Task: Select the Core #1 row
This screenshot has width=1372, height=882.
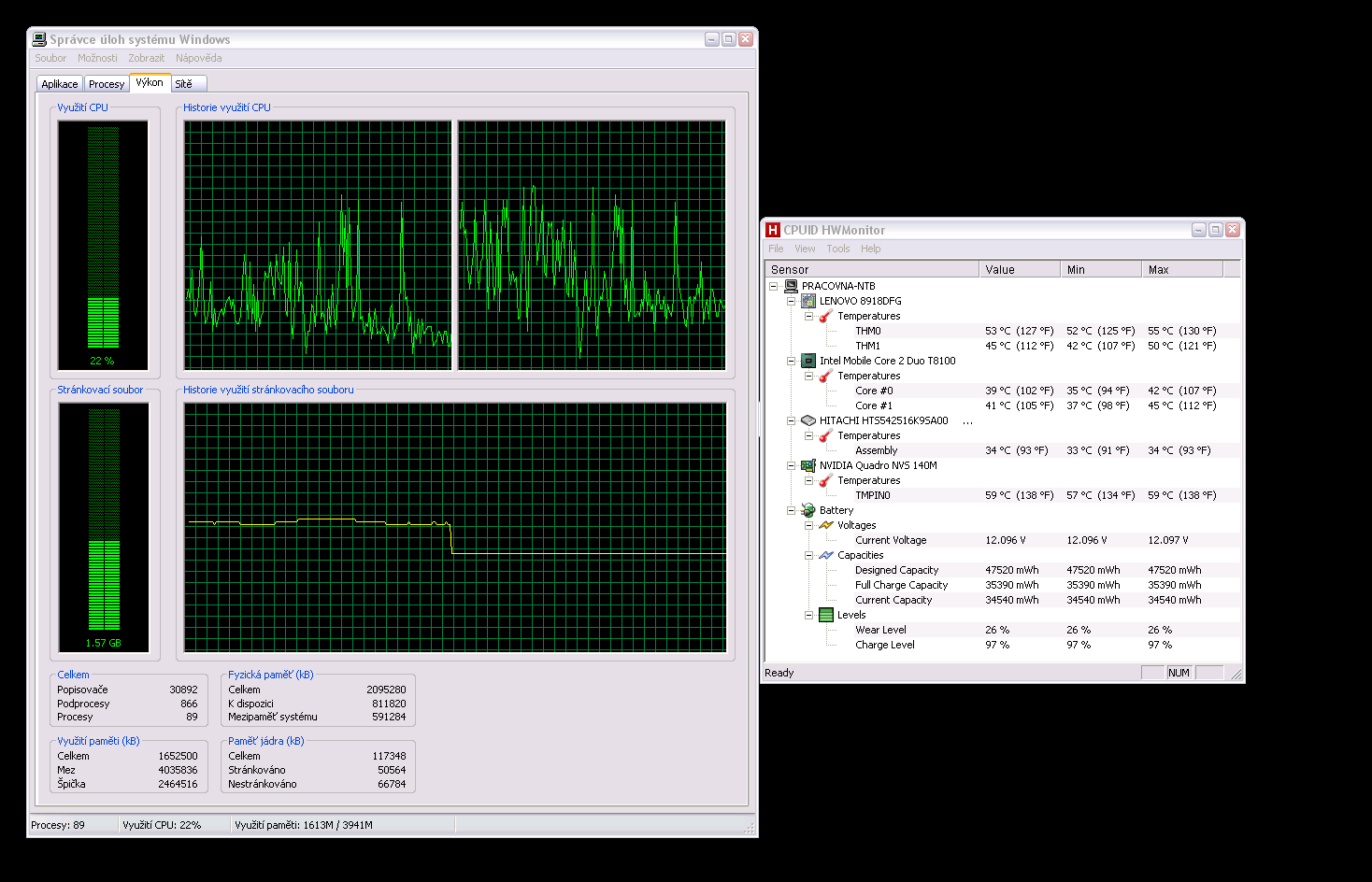Action: tap(1004, 405)
